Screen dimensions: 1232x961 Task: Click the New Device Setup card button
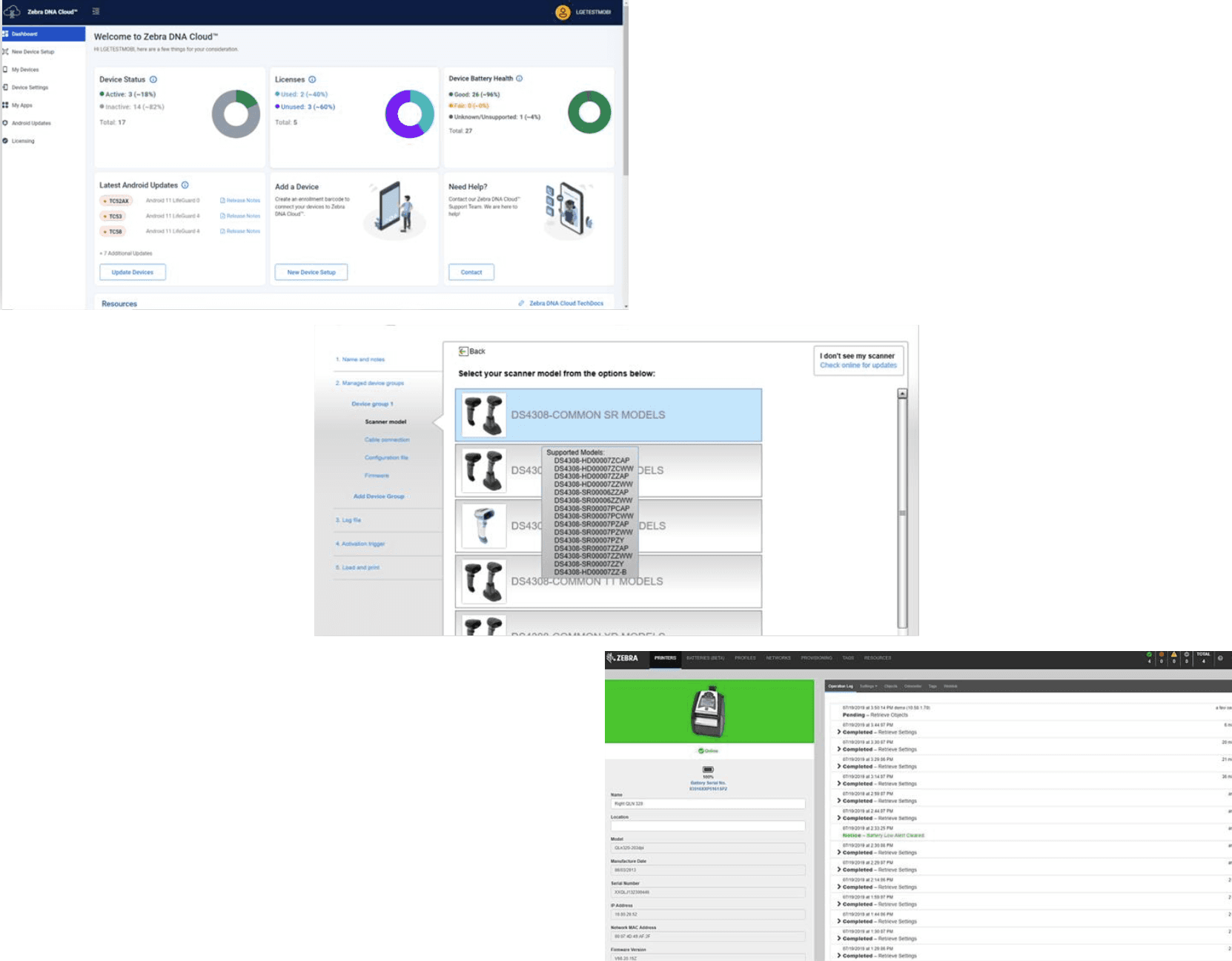click(x=311, y=272)
